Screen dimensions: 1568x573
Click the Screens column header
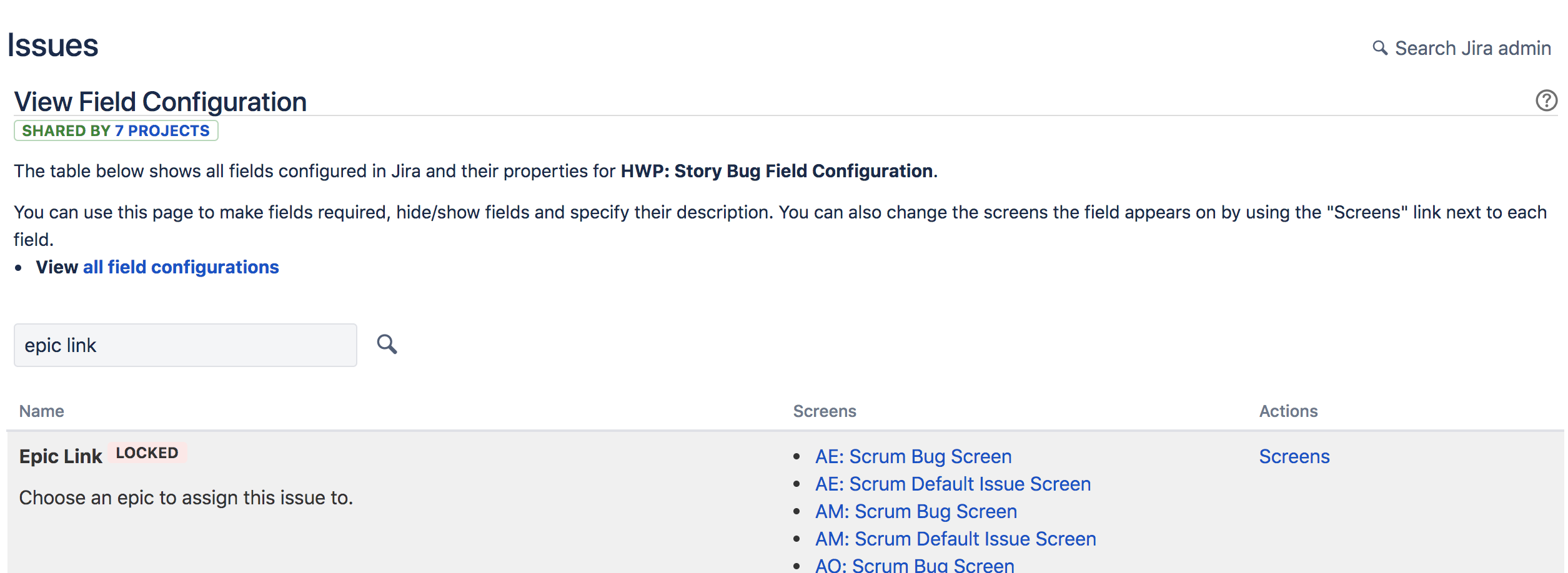coord(825,411)
